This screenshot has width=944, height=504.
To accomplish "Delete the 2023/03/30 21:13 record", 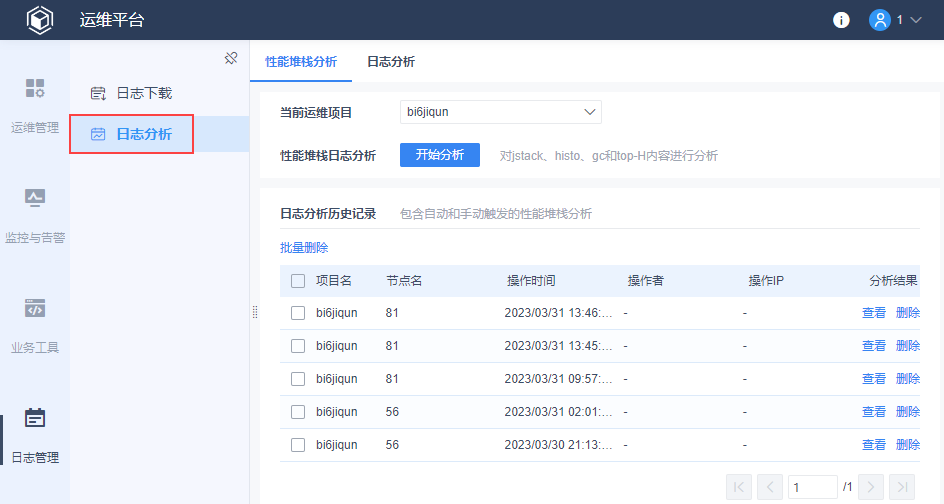I will 908,445.
